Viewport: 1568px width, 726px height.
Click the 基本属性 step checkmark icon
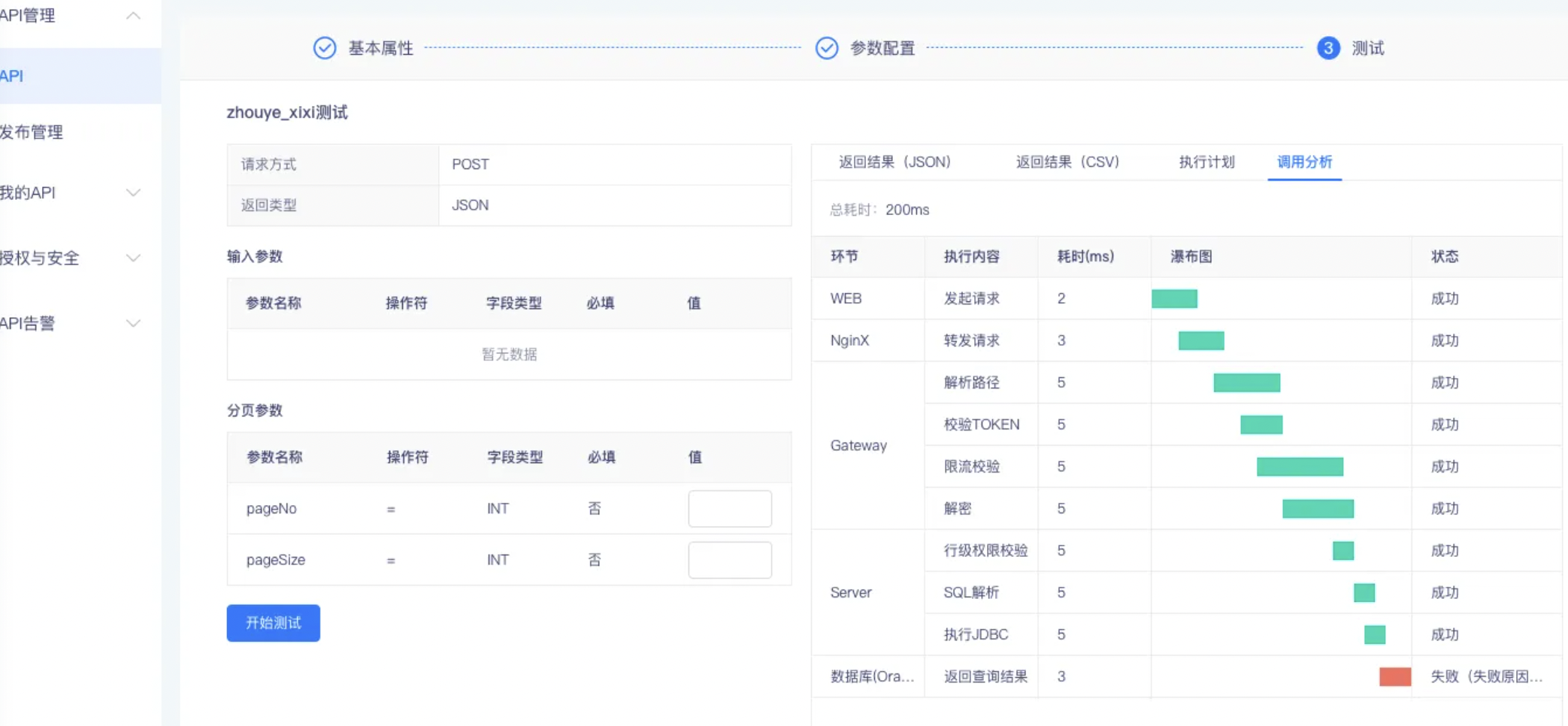click(x=325, y=48)
